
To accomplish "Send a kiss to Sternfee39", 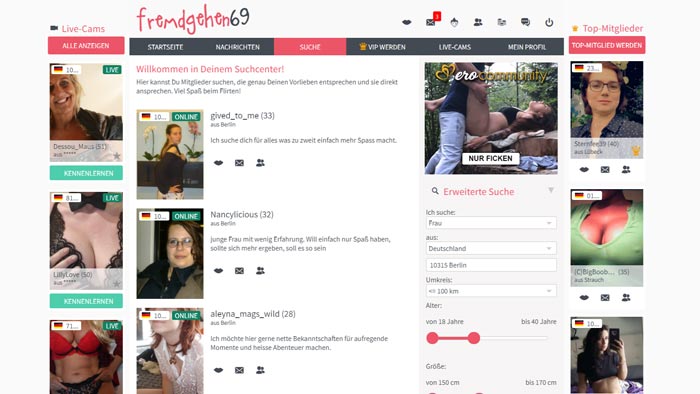I will click(584, 170).
